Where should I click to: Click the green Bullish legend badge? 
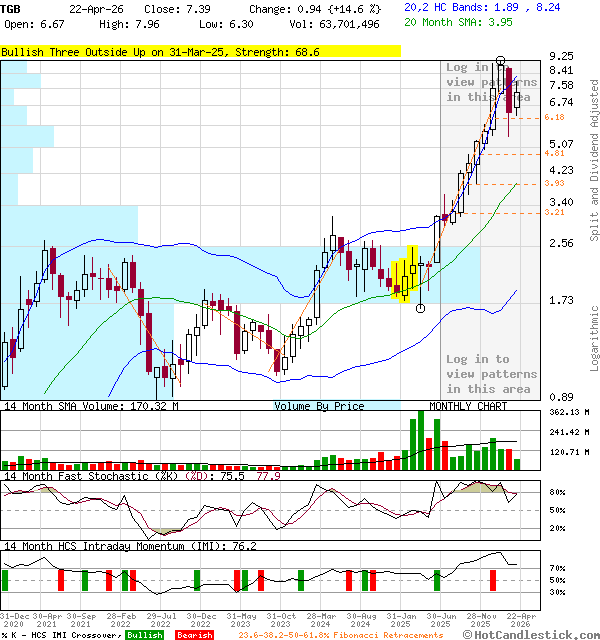[x=144, y=635]
